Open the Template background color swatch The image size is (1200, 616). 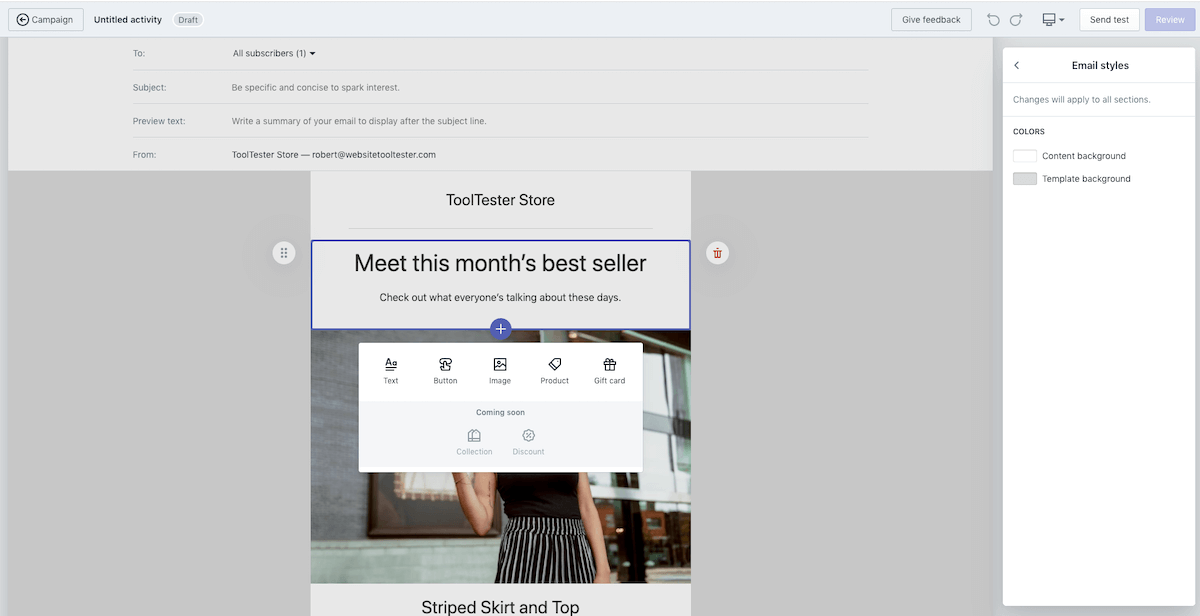click(x=1025, y=179)
